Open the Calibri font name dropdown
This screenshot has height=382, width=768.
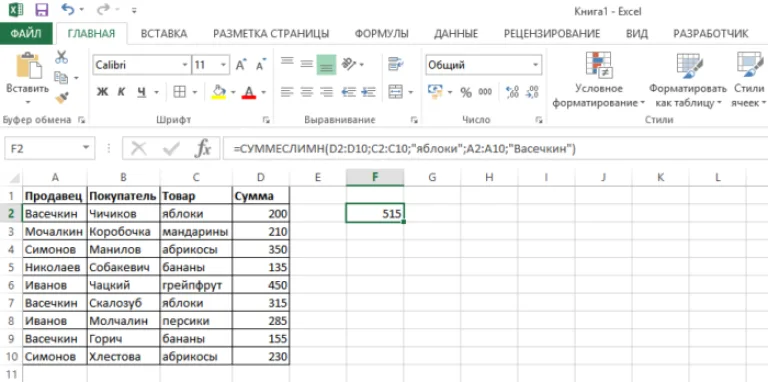point(185,65)
